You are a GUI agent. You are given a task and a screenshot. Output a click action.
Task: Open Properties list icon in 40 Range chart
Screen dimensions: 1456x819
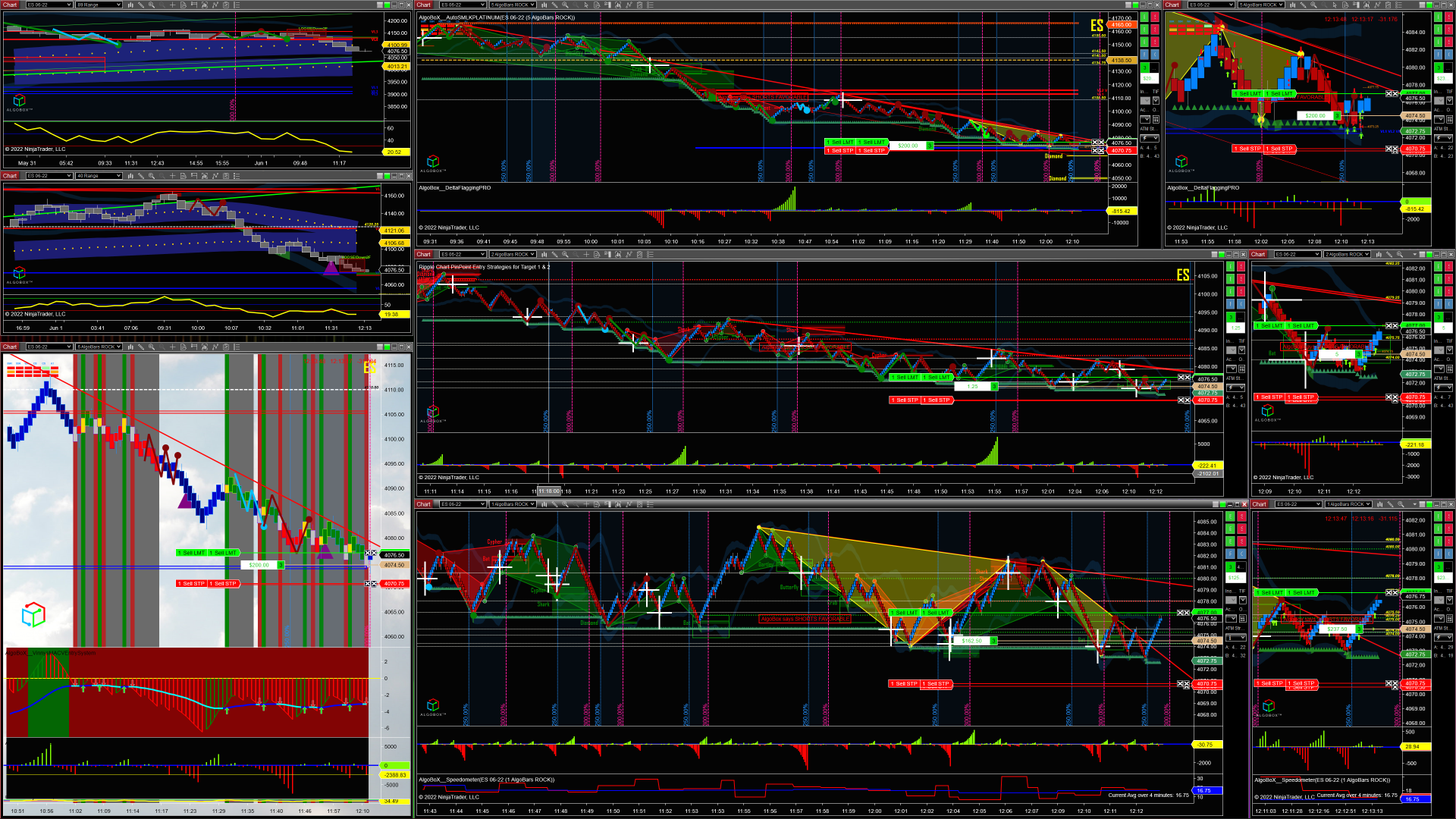pos(237,175)
